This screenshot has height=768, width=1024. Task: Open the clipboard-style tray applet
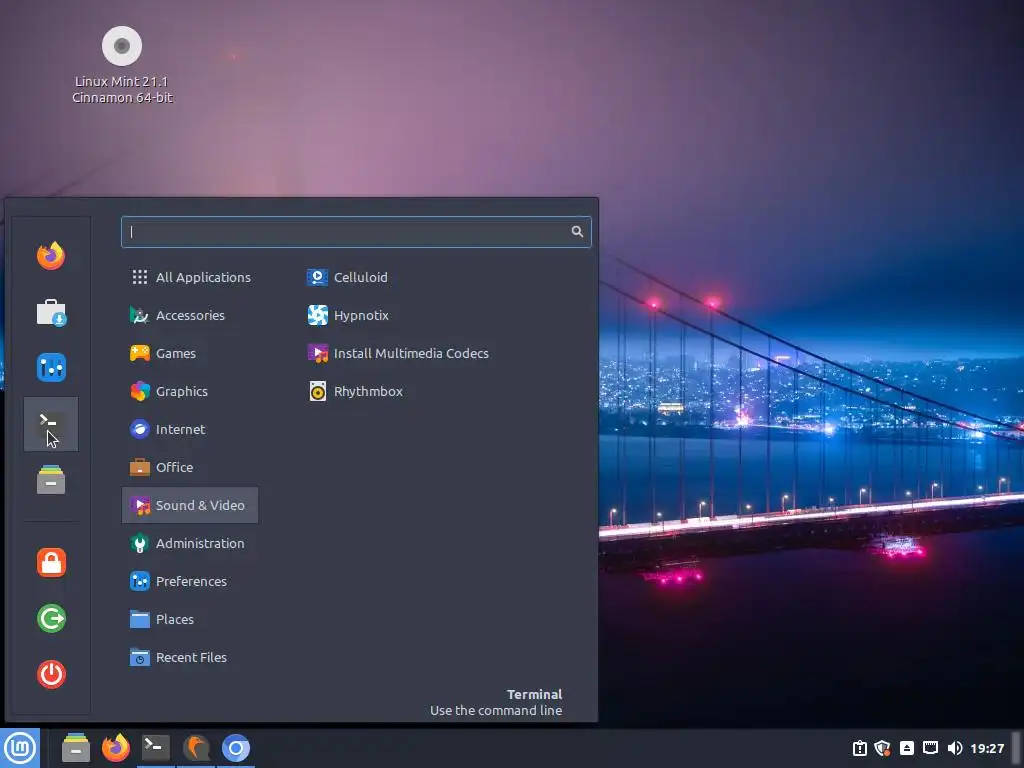click(x=860, y=748)
